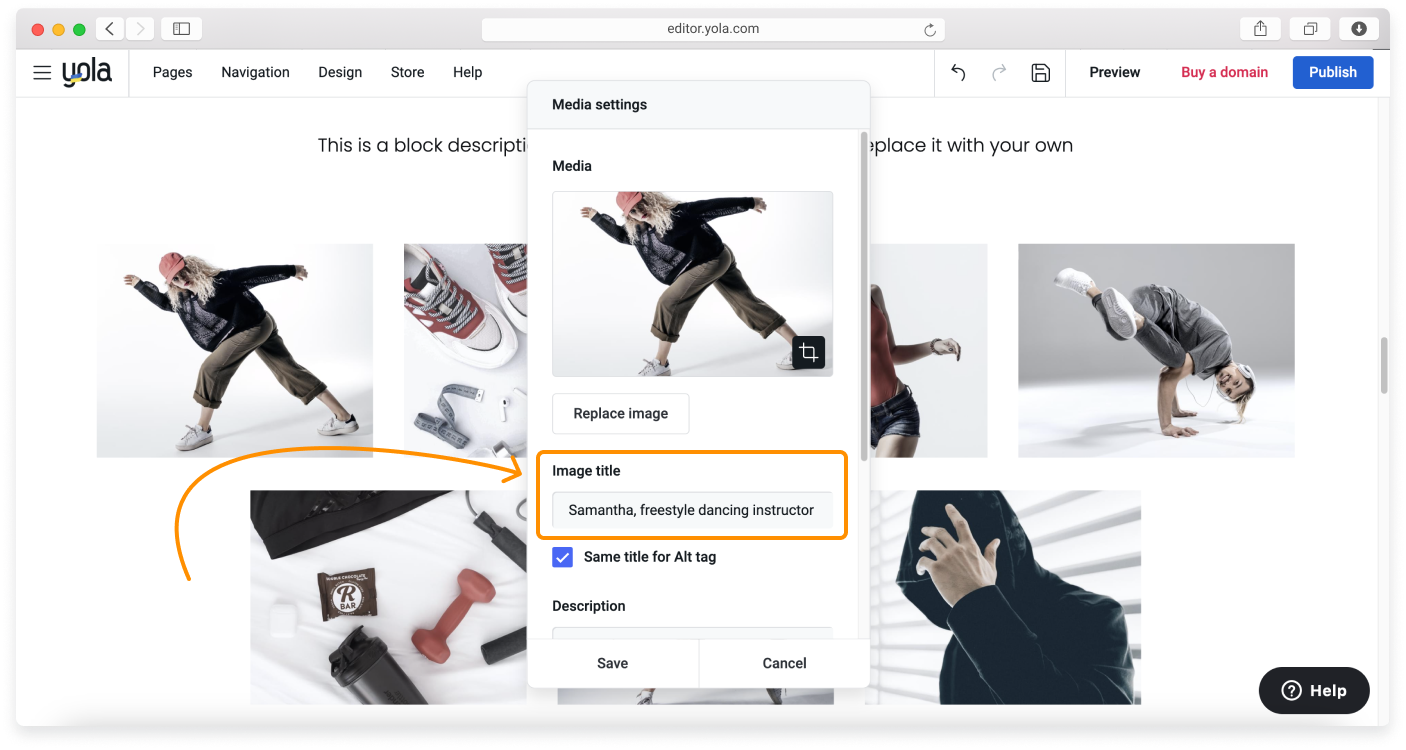Viewport: 1406px width, 750px height.
Task: Click the save disk icon in the toolbar
Action: (1040, 72)
